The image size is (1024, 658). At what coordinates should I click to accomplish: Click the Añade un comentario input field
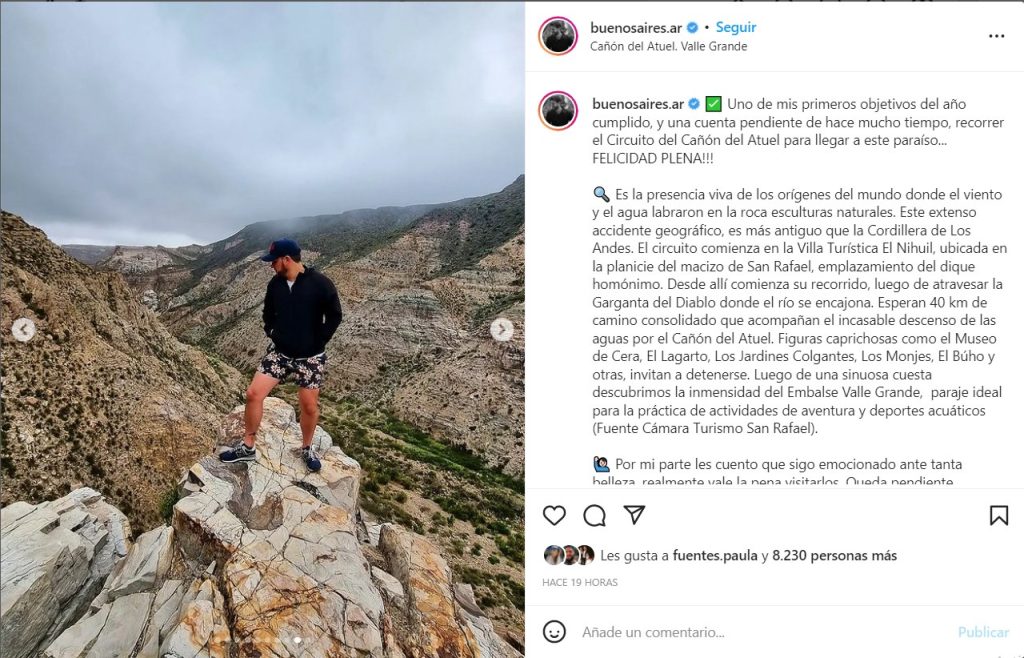point(760,632)
